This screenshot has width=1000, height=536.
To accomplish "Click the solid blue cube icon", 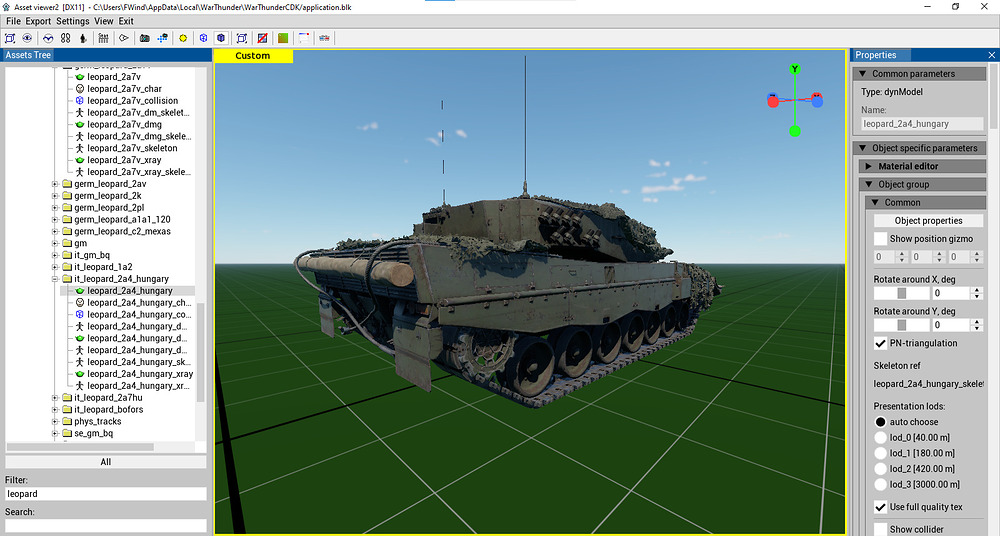I will pos(221,38).
